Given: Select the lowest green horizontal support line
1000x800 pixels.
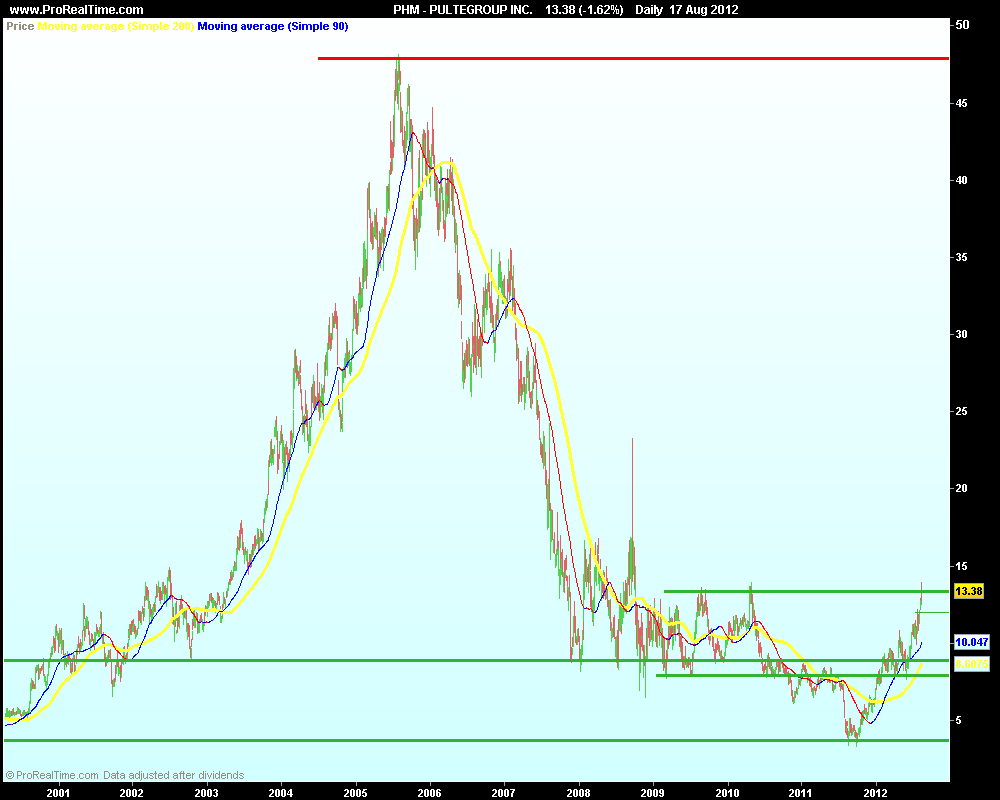Looking at the screenshot, I should coord(476,740).
